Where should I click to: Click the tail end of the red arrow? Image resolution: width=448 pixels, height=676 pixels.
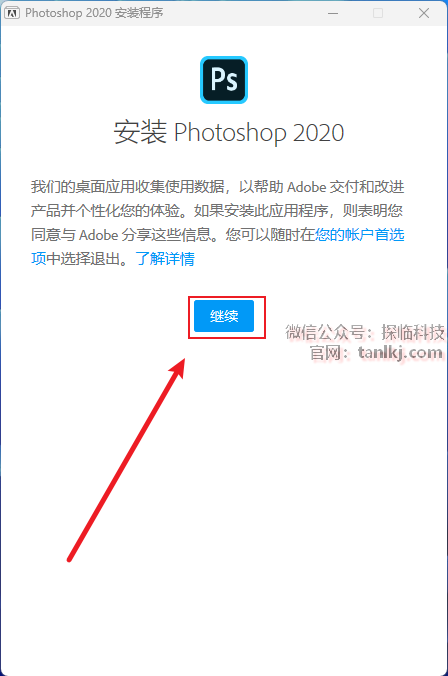[x=70, y=558]
